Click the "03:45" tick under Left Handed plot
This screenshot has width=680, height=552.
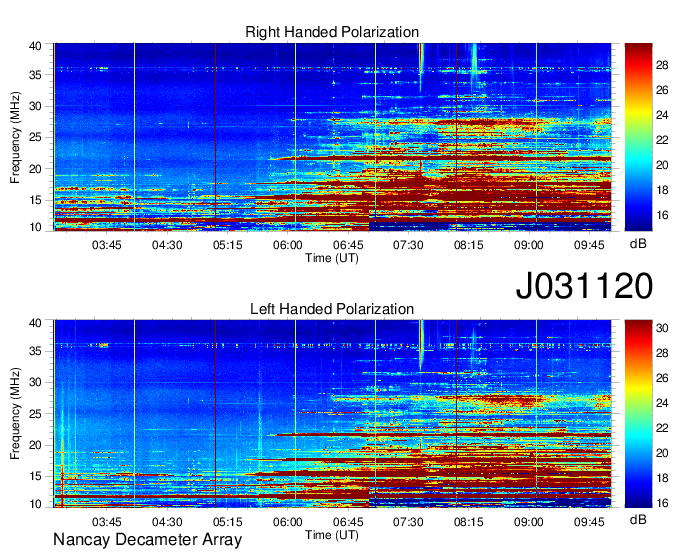[x=106, y=522]
